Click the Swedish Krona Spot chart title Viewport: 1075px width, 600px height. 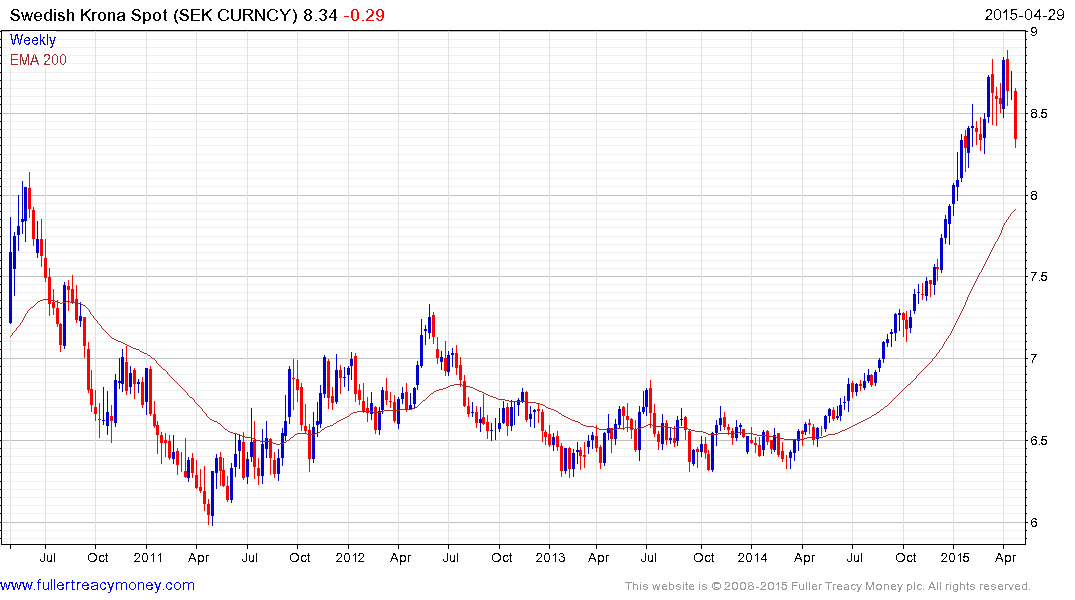(x=152, y=16)
